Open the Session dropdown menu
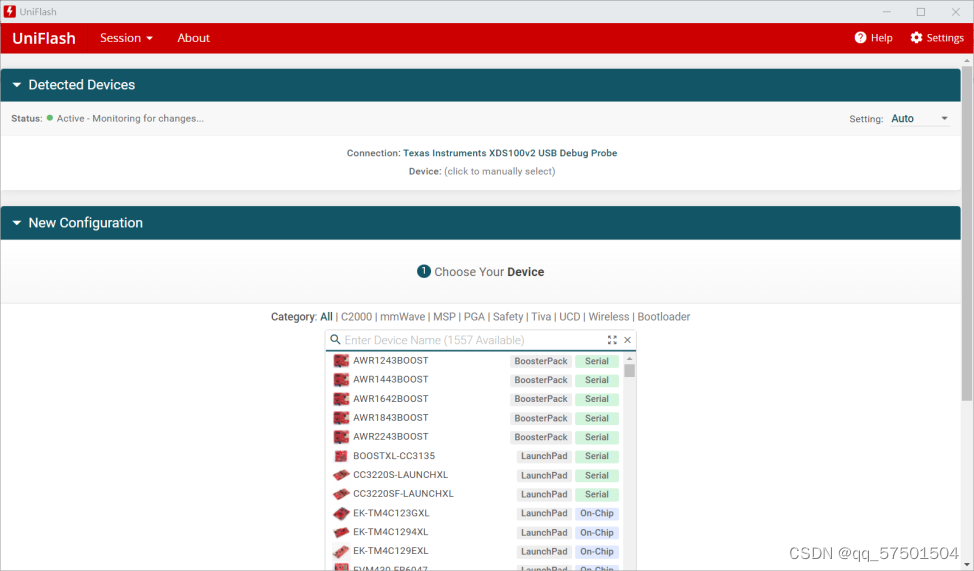974x571 pixels. point(126,38)
